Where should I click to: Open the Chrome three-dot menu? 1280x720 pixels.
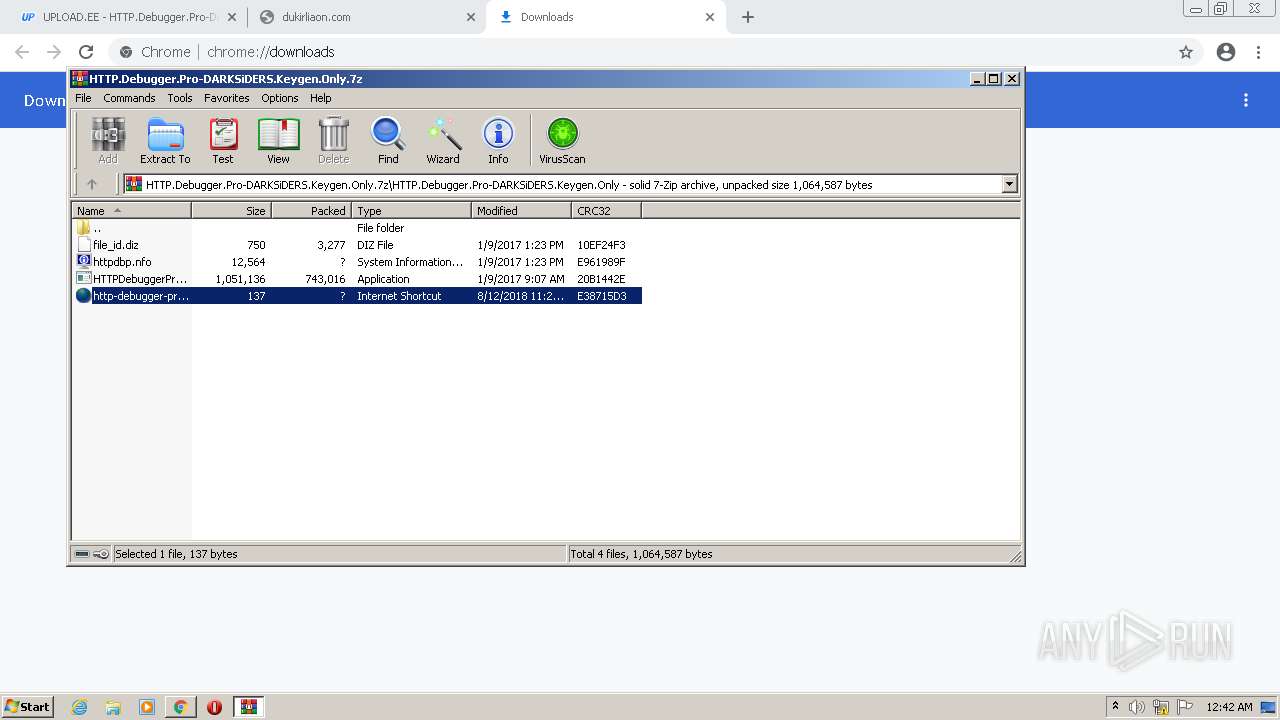[1259, 52]
